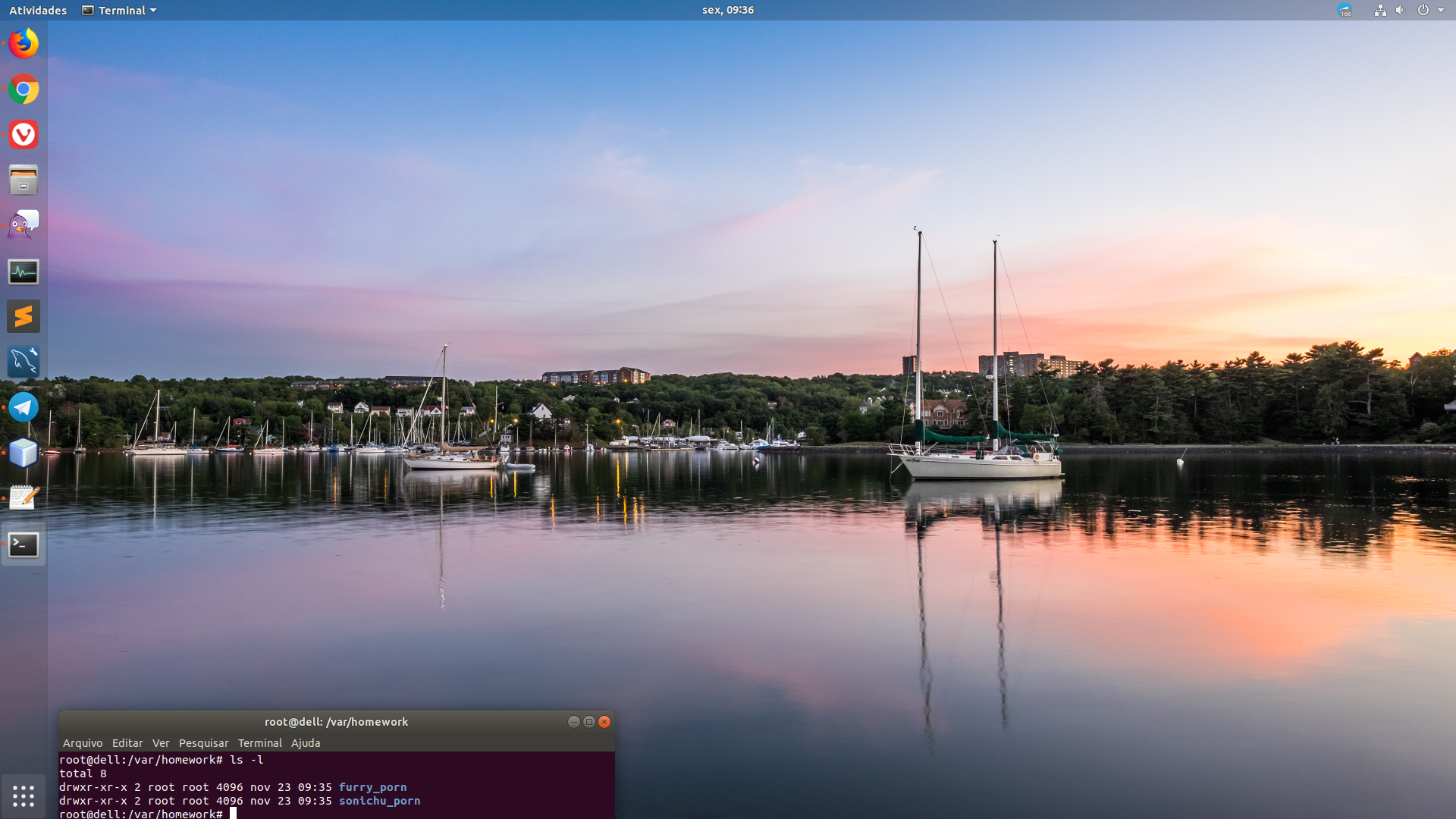Open the Editar menu in terminal

(127, 743)
